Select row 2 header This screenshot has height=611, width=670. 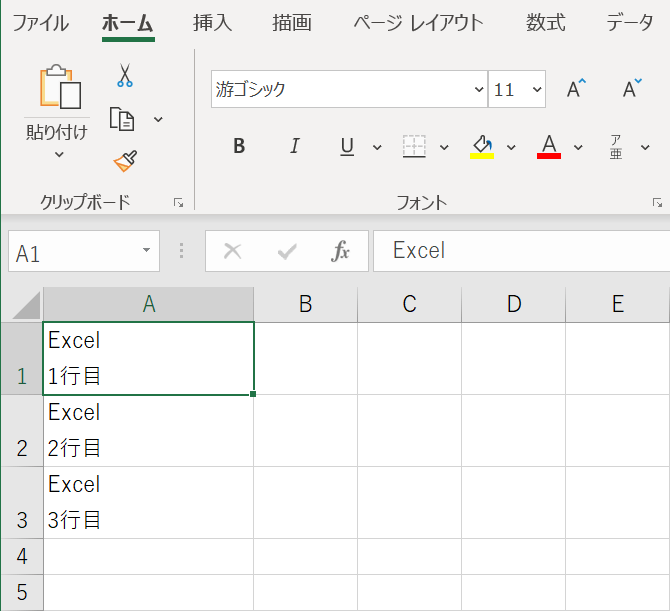[x=22, y=431]
